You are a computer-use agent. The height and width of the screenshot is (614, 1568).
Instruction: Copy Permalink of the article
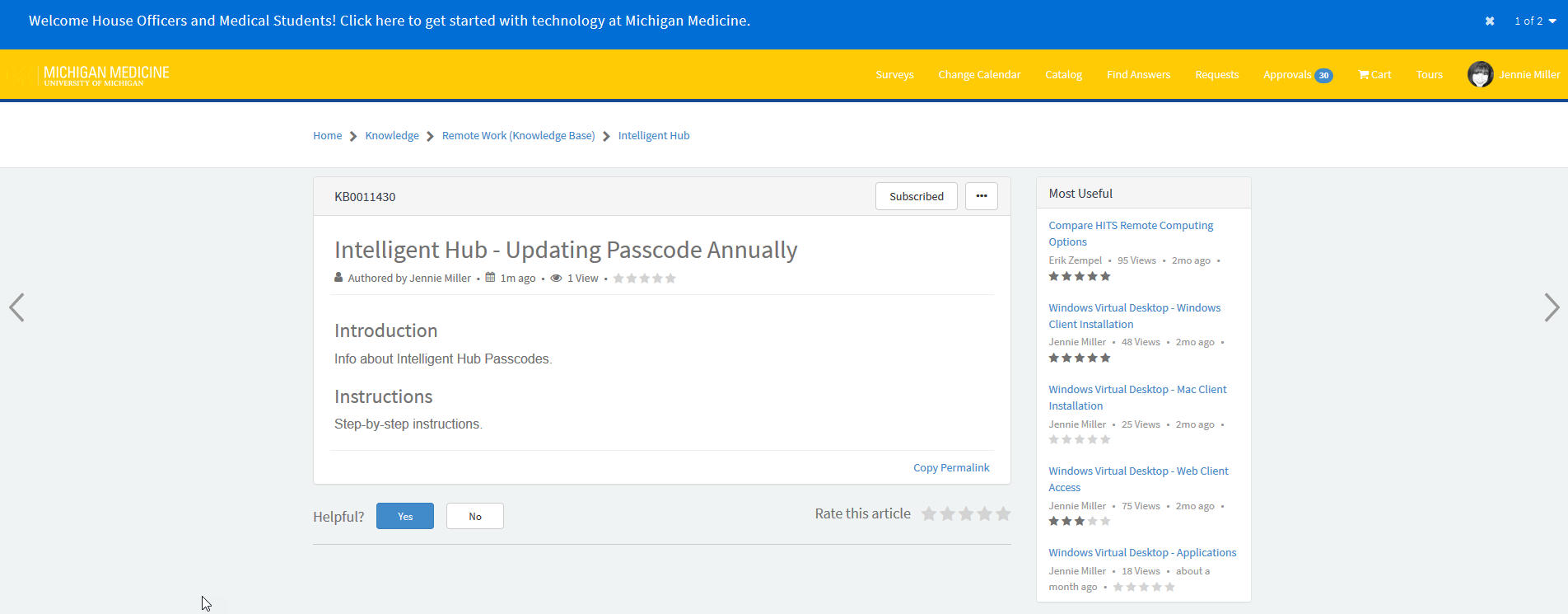(951, 468)
